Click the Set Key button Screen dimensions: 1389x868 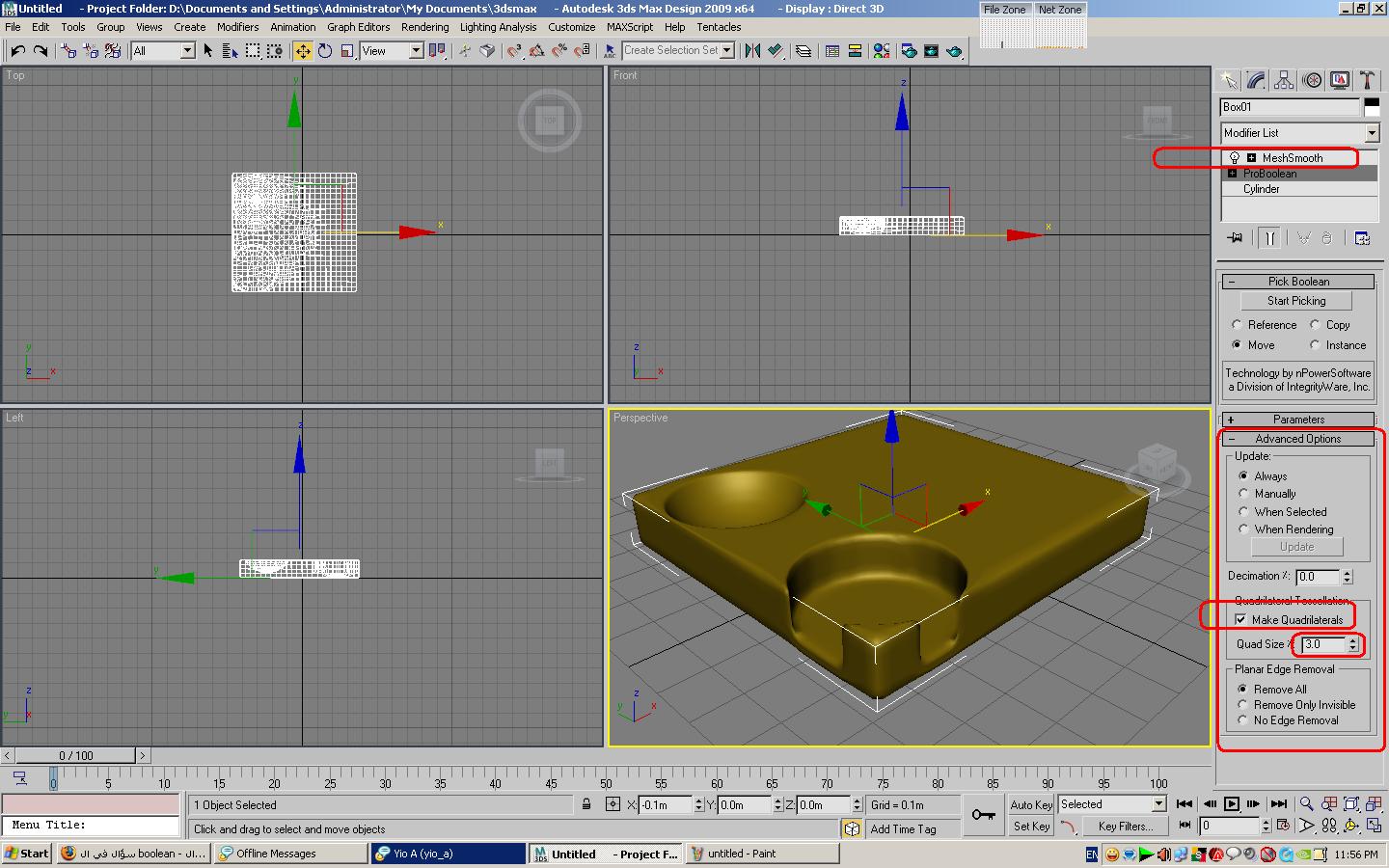(x=1031, y=826)
